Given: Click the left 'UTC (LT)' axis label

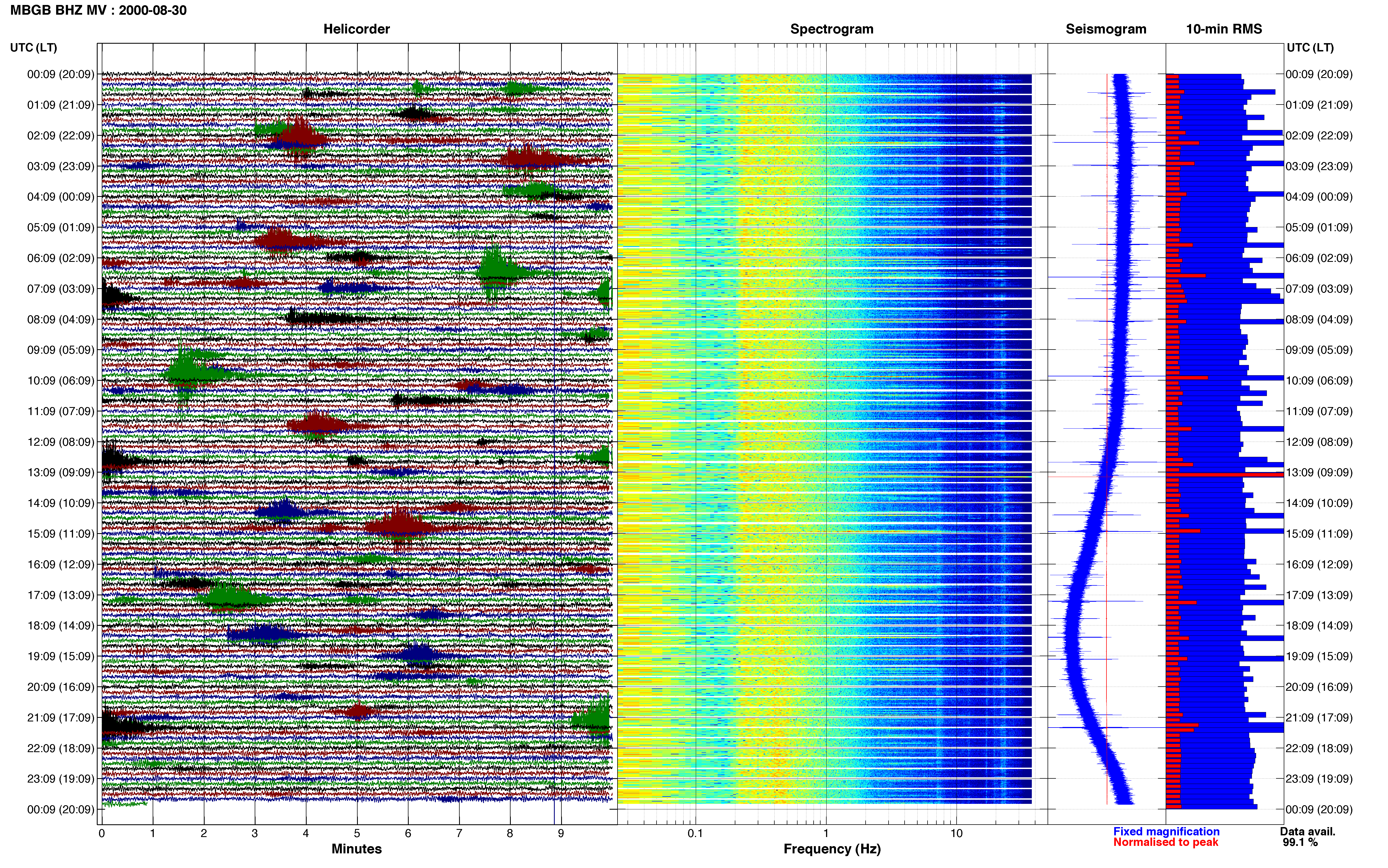Looking at the screenshot, I should pos(33,48).
